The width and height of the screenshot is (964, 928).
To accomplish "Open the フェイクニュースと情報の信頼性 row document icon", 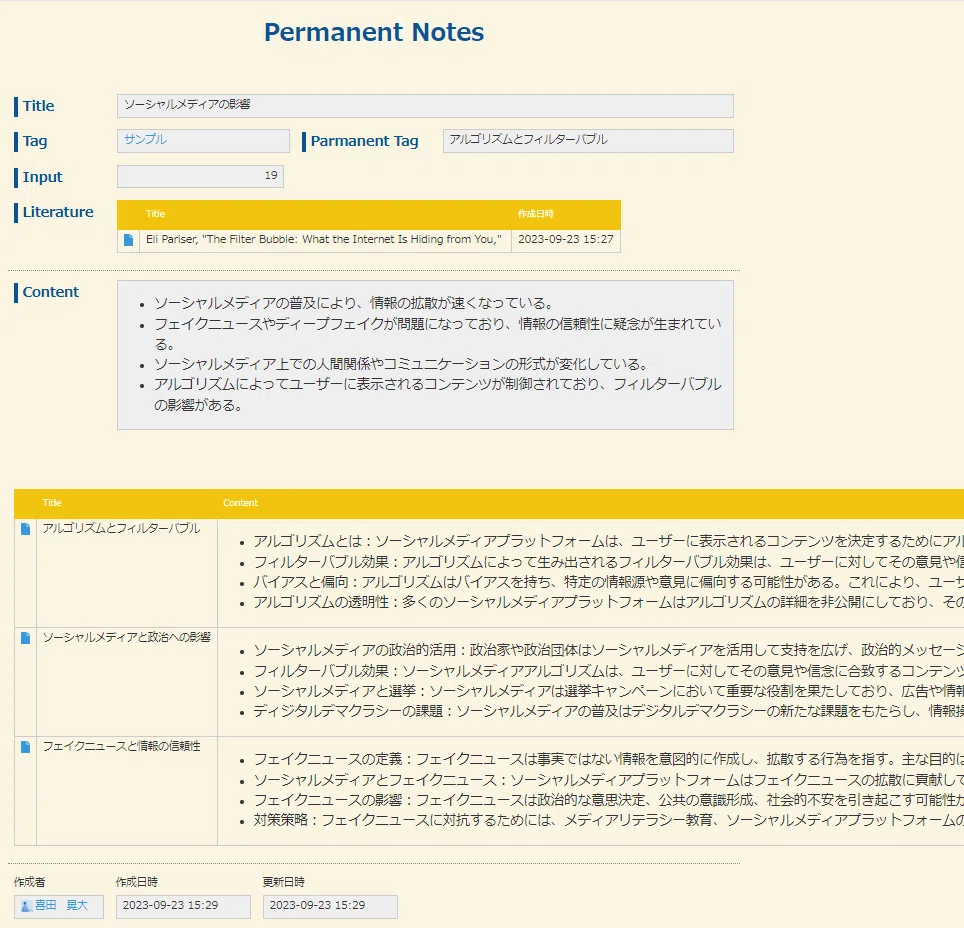I will [x=25, y=747].
